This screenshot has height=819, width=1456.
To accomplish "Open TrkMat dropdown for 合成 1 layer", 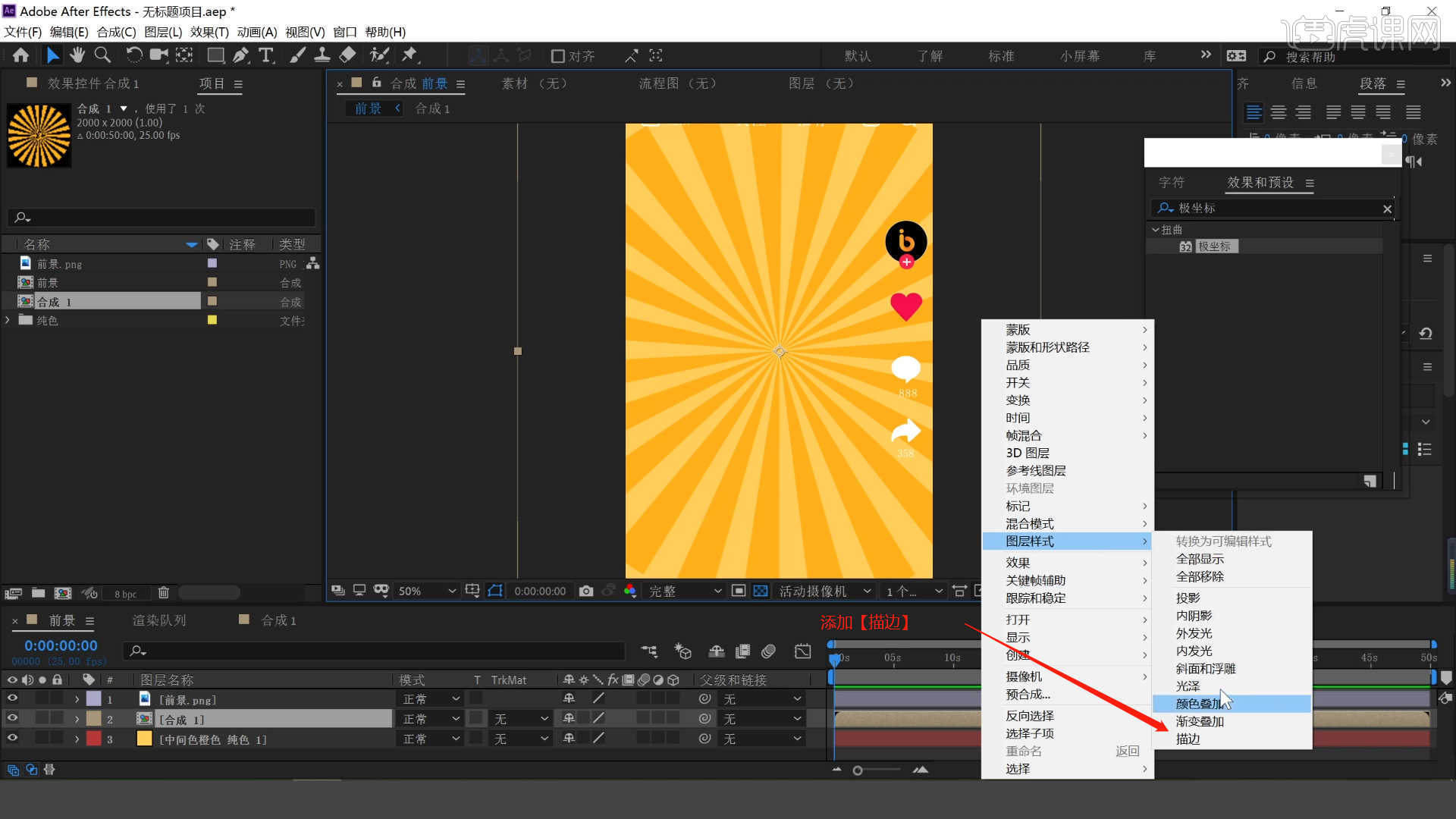I will pos(520,719).
